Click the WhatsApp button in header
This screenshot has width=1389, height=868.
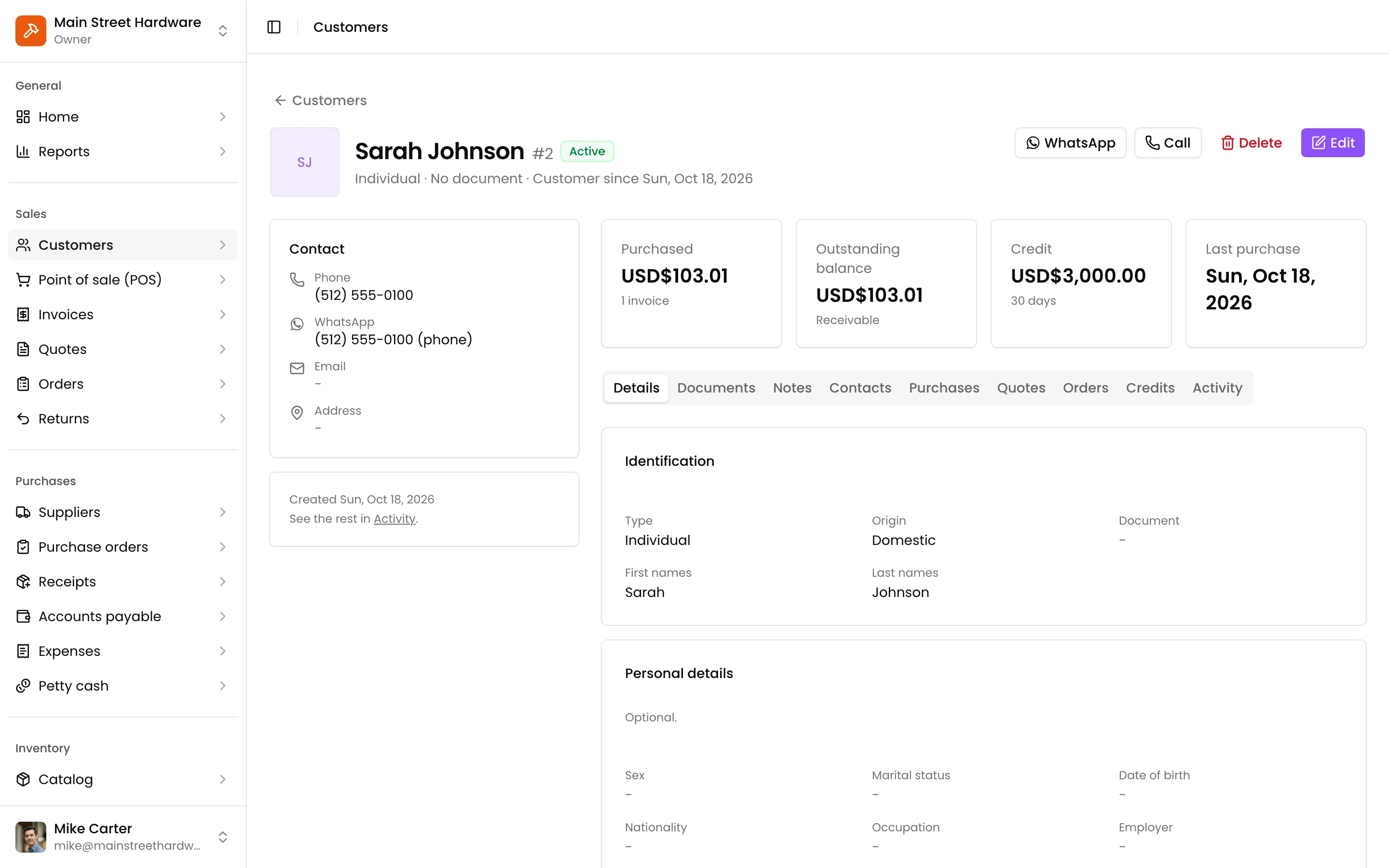click(1071, 143)
